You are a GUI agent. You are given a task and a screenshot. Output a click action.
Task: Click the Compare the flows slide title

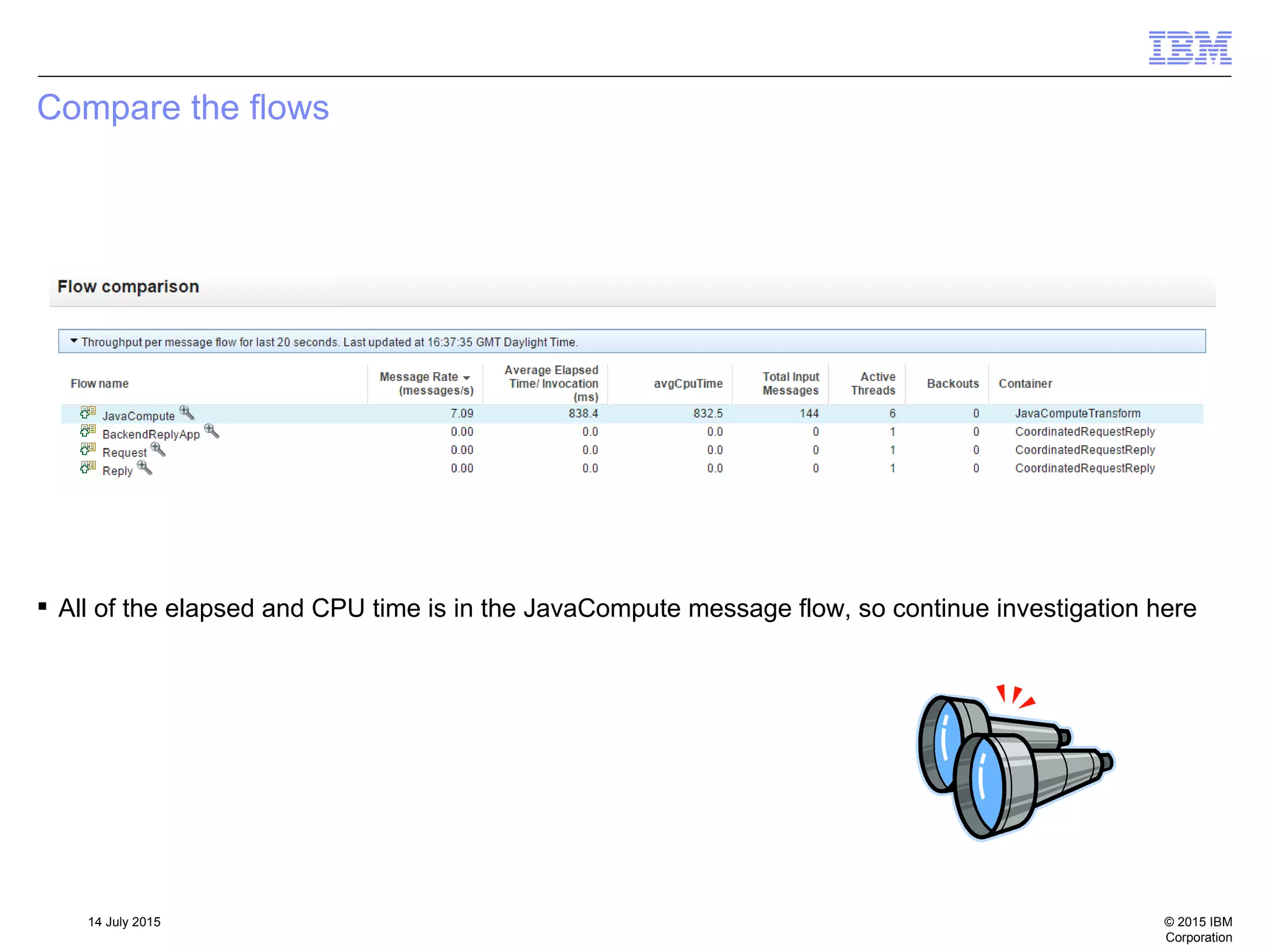point(183,108)
